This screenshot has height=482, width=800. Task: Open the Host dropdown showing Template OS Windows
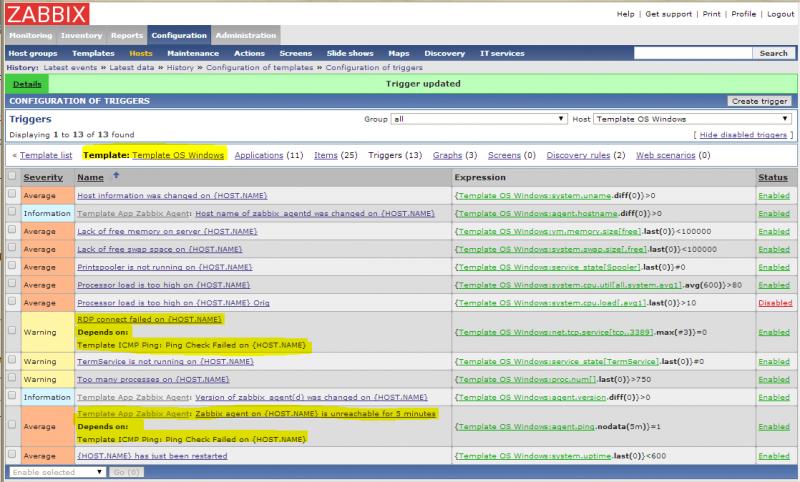(692, 119)
